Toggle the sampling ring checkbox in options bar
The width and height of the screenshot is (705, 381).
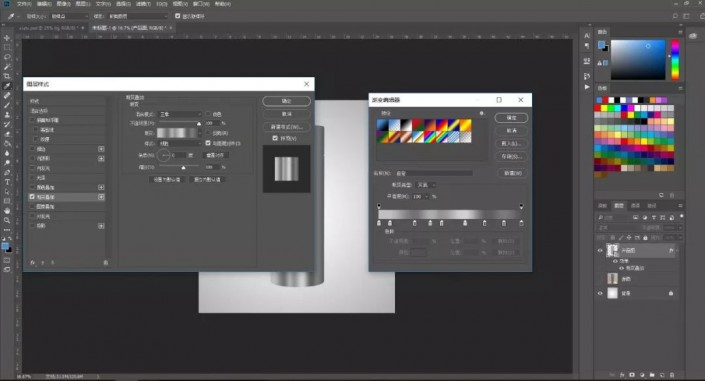coord(178,16)
